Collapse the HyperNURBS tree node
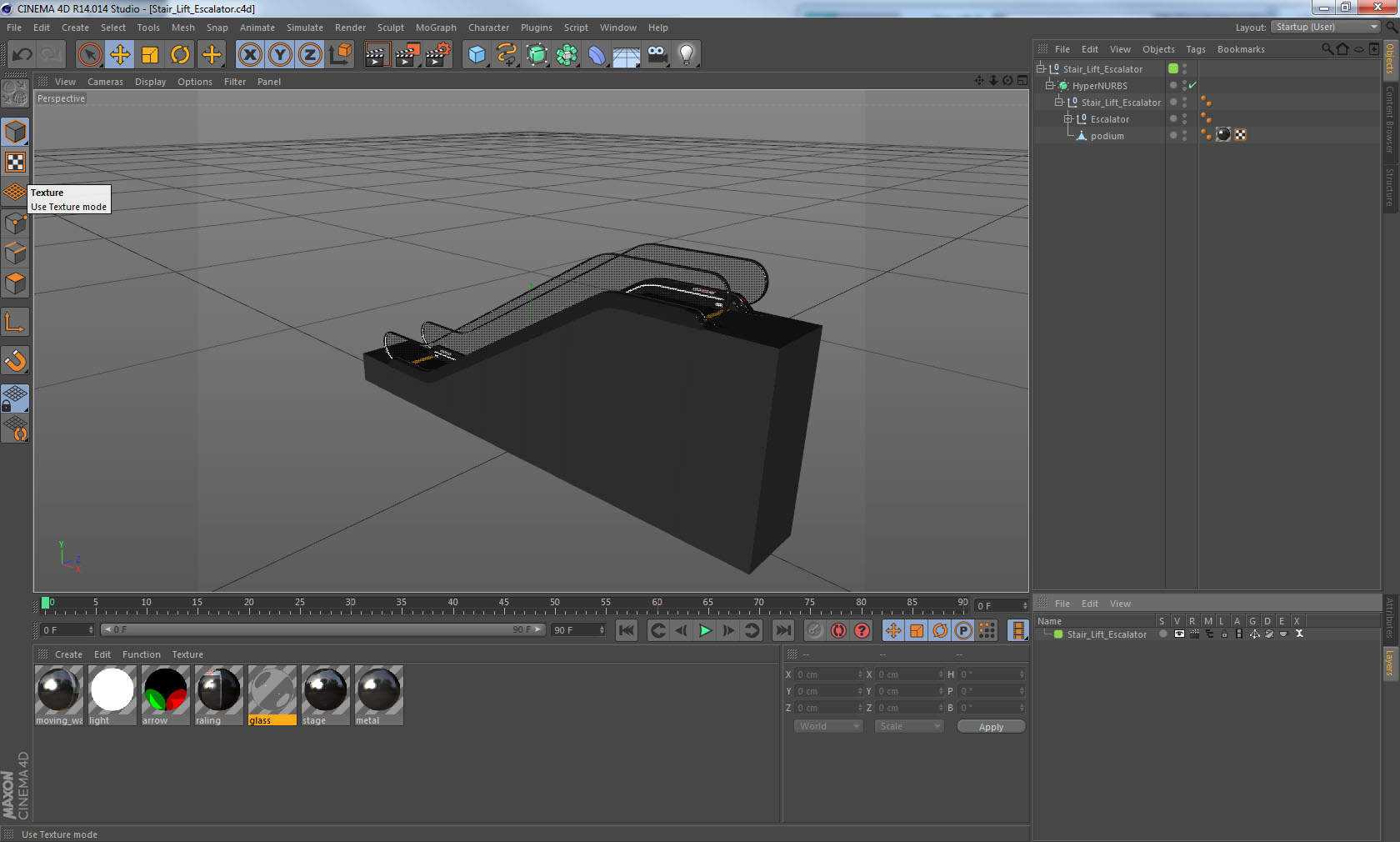This screenshot has height=842, width=1400. [x=1050, y=85]
